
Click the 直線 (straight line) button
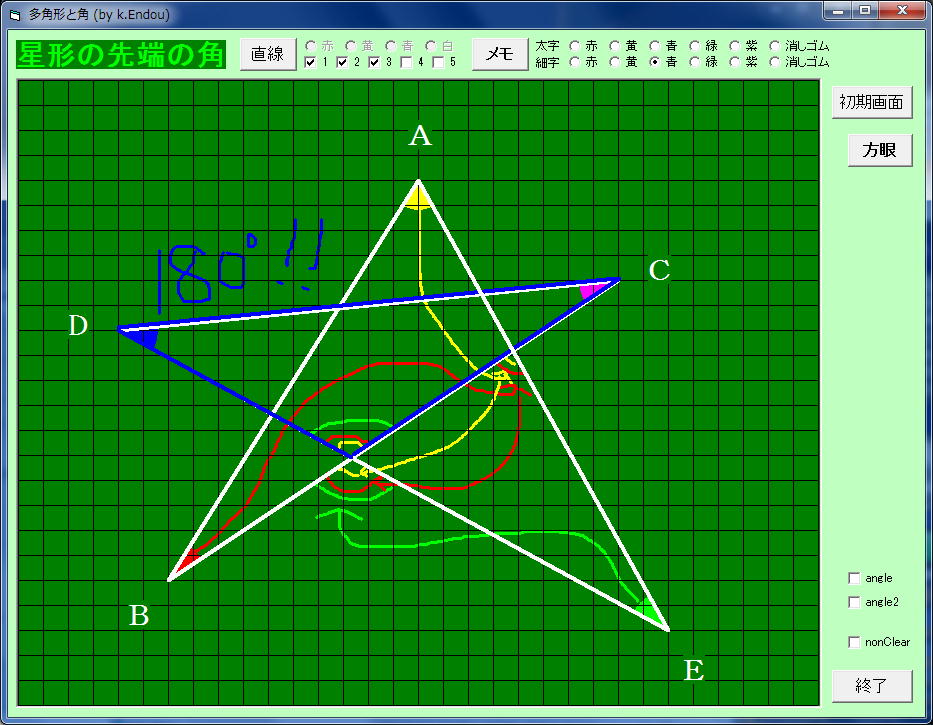tap(268, 54)
